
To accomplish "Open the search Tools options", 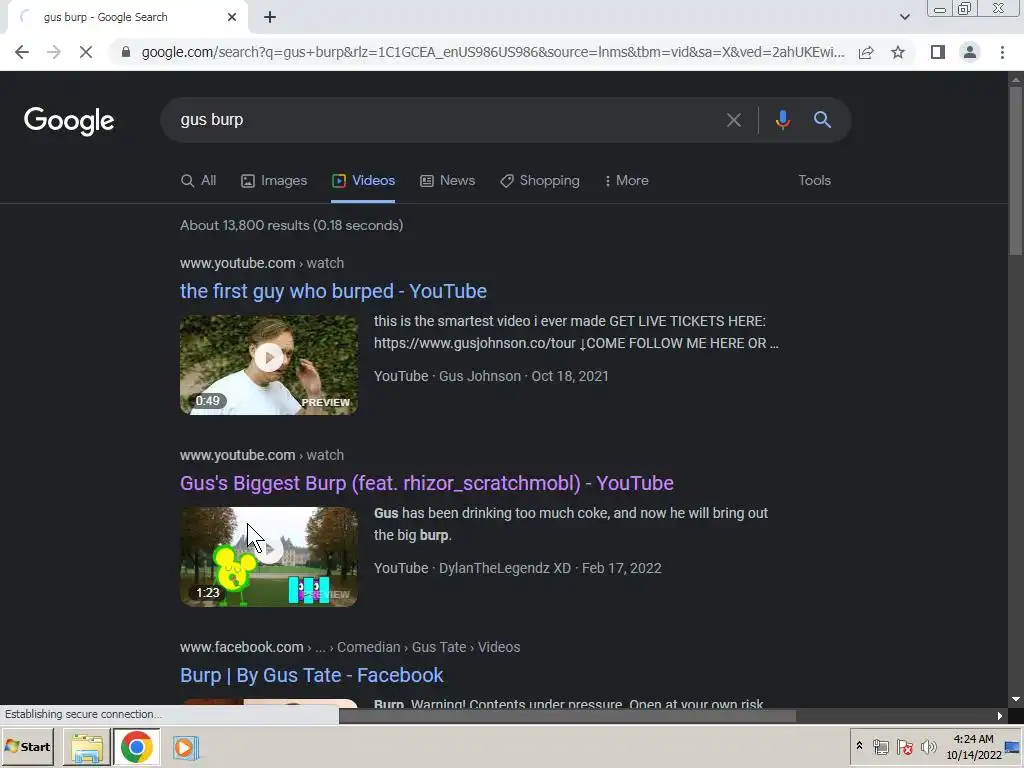I will pos(814,181).
